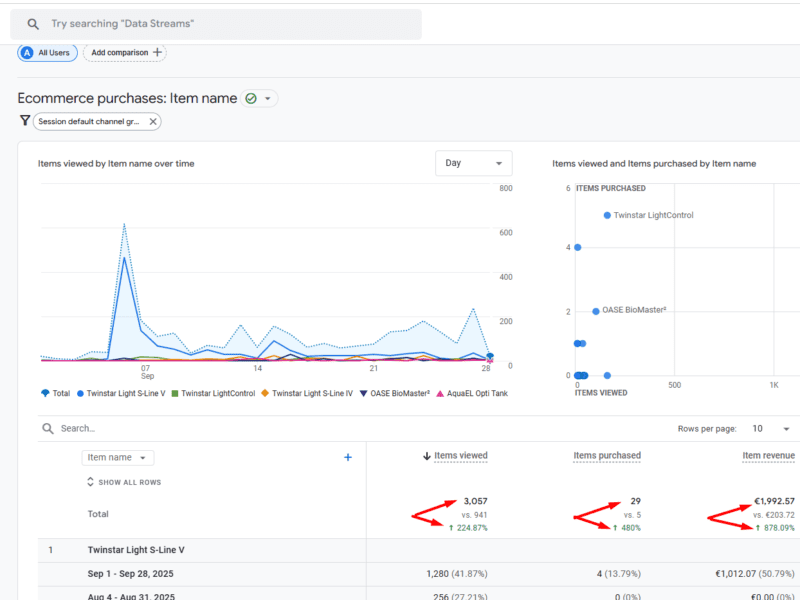Click the AquaEL Opti Tank legend marker
The height and width of the screenshot is (600, 800).
(441, 393)
